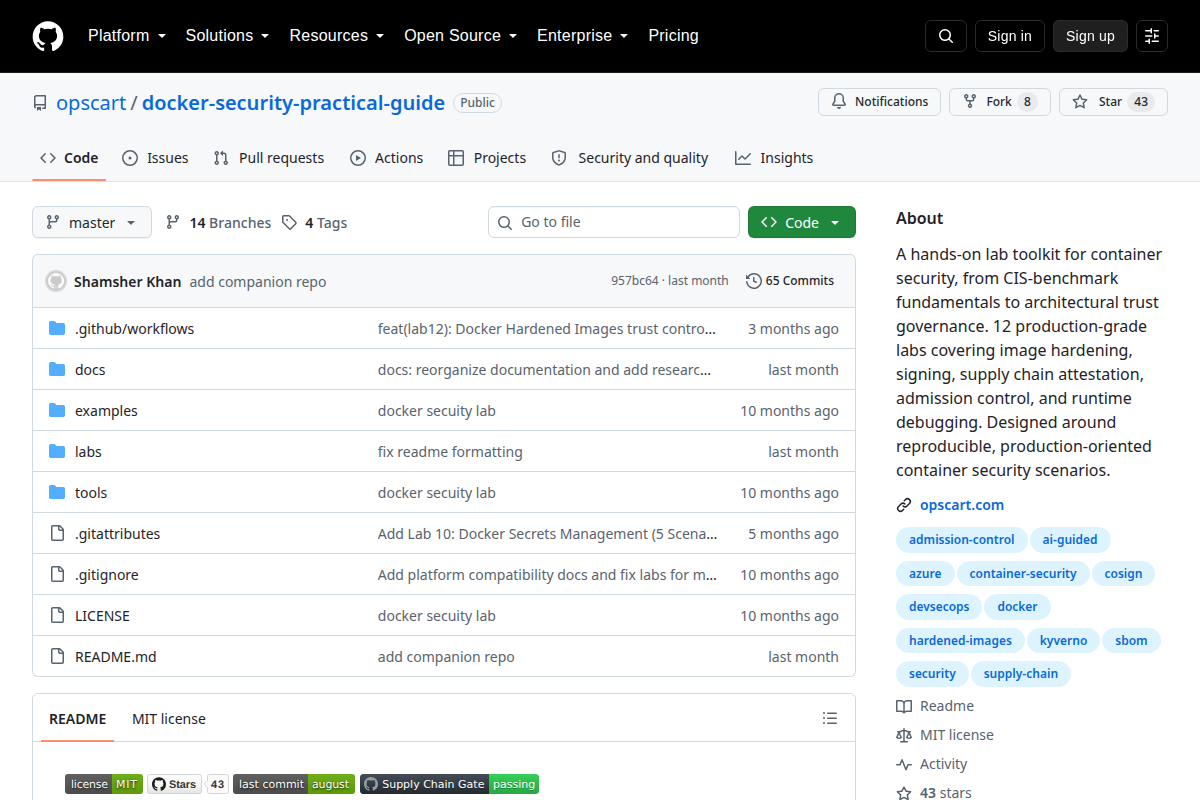Open the sbom topic tag
The width and height of the screenshot is (1200, 800).
click(x=1132, y=641)
